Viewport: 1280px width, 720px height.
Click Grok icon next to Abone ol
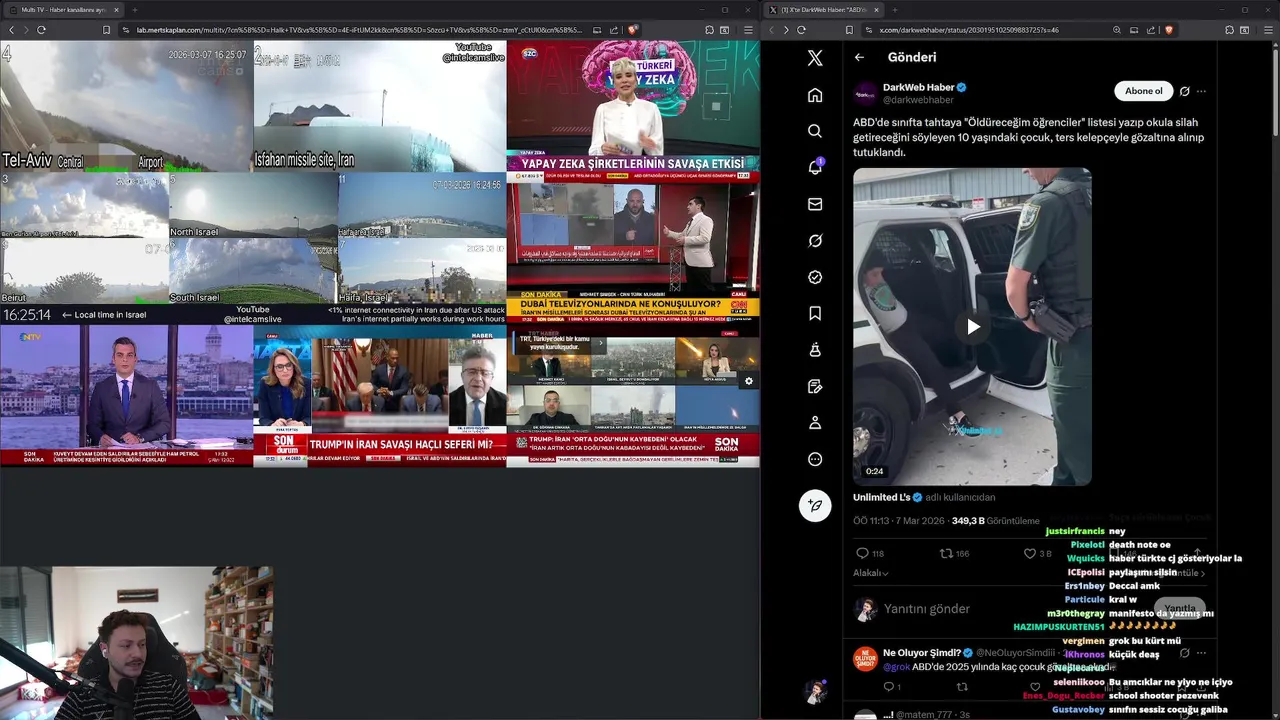point(1184,91)
